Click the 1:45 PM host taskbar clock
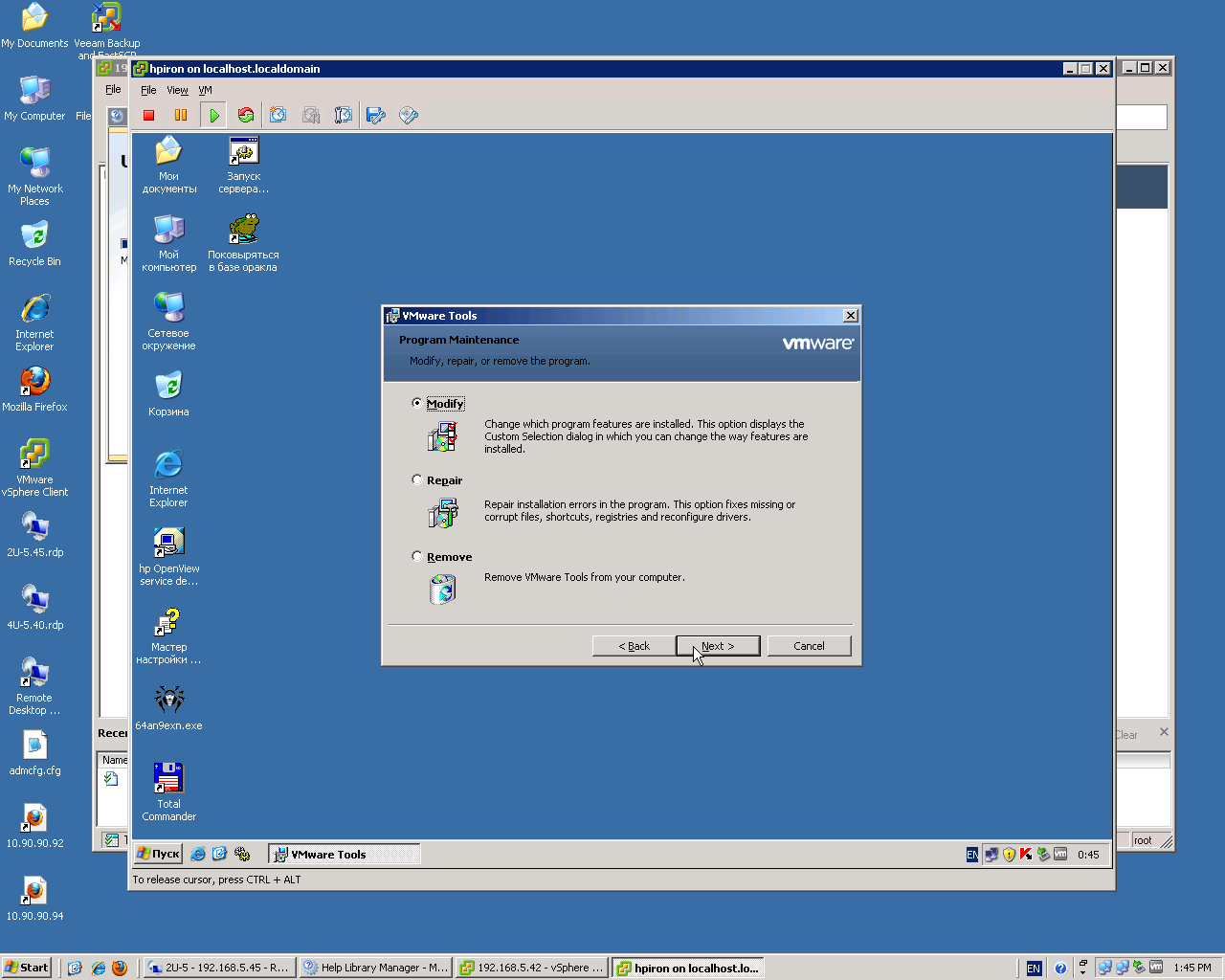 [1192, 968]
